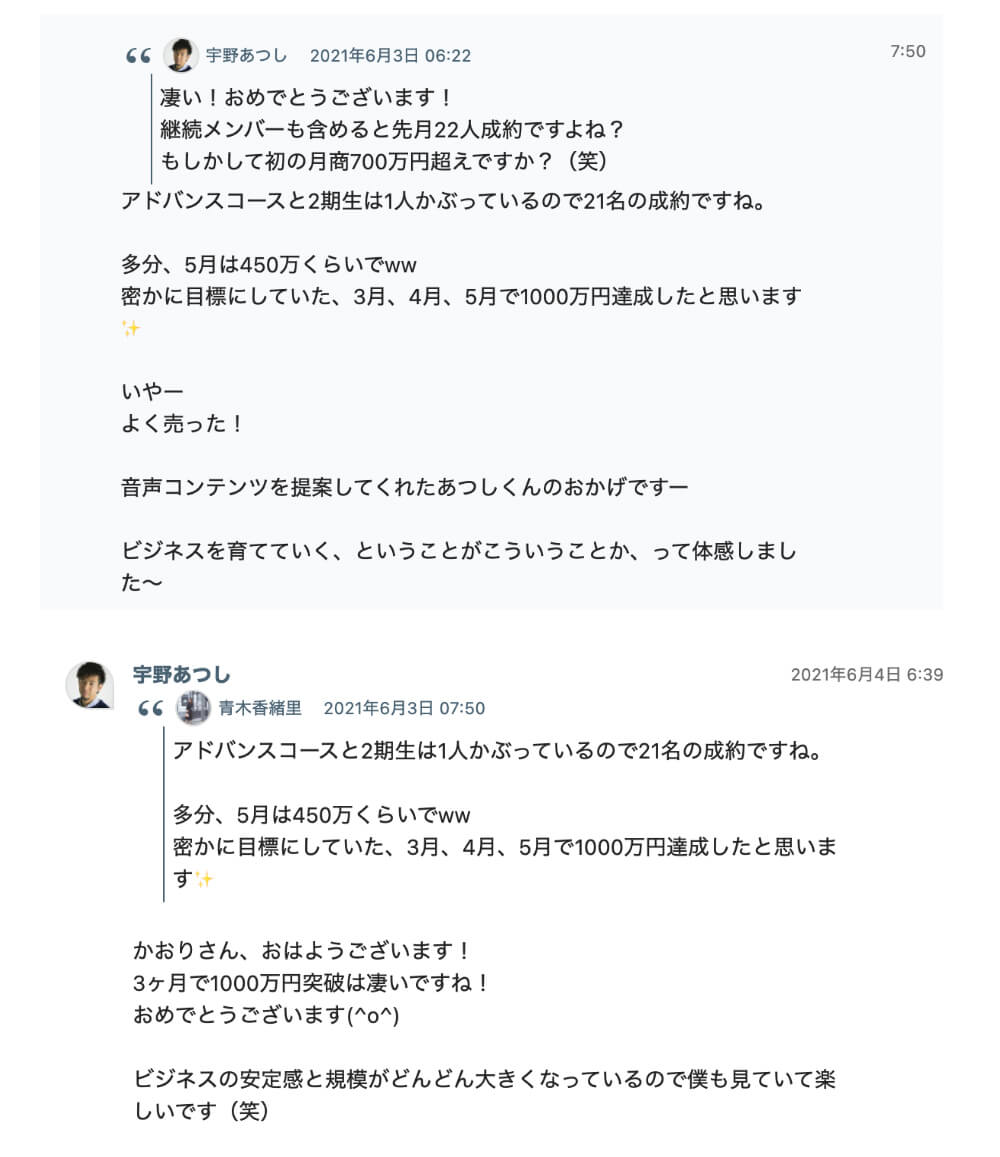Viewport: 1000px width, 1157px height.
Task: Click the quoted line about 月商700万円超え
Action: tap(385, 161)
